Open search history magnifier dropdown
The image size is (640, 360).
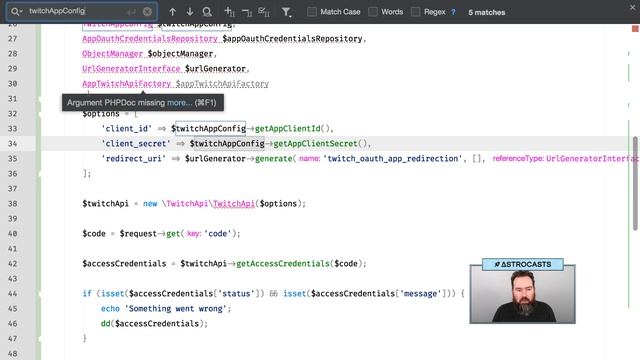pyautogui.click(x=16, y=11)
